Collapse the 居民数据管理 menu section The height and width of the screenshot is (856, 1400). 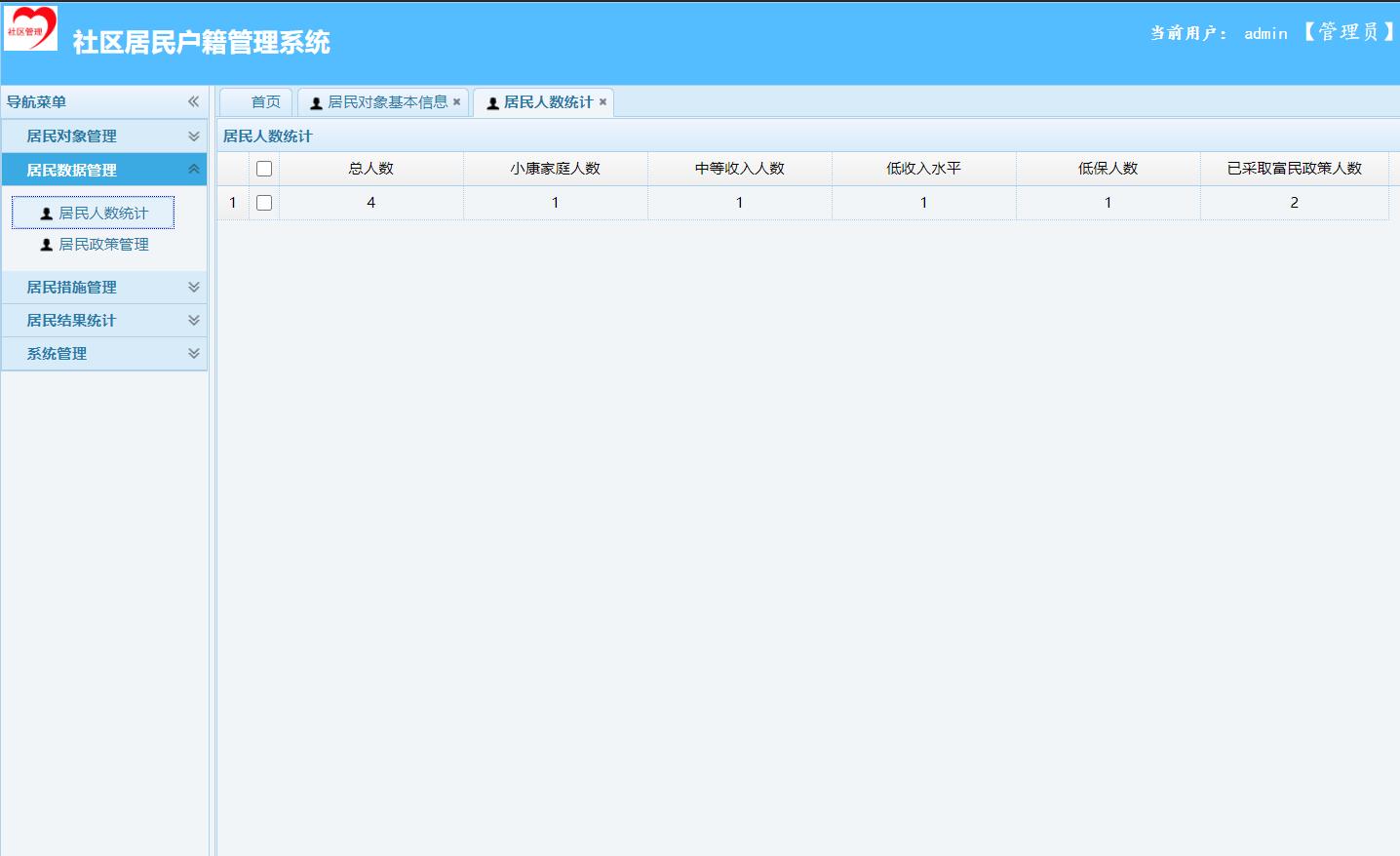pos(104,169)
